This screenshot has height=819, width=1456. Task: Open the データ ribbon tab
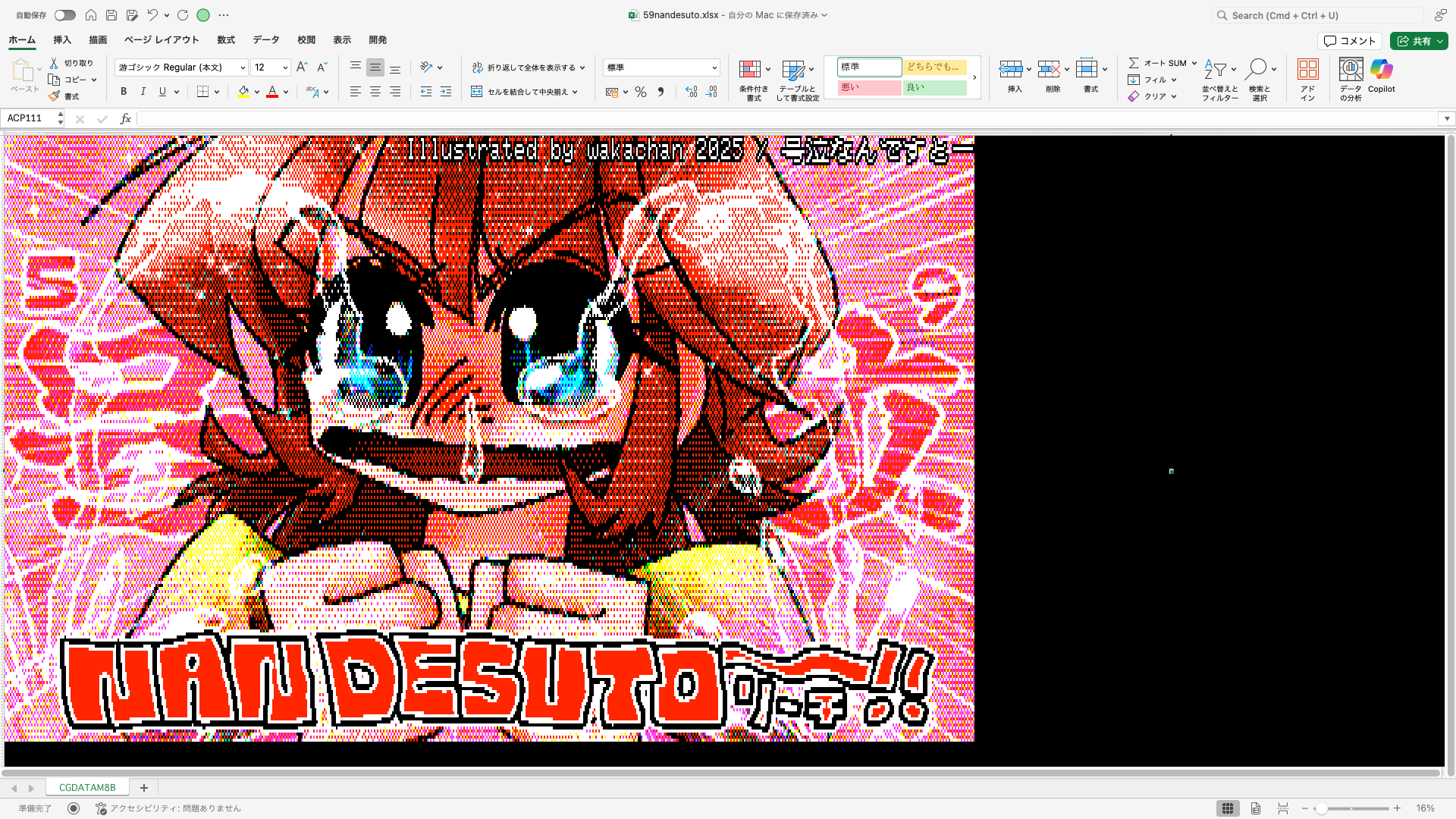pos(266,40)
